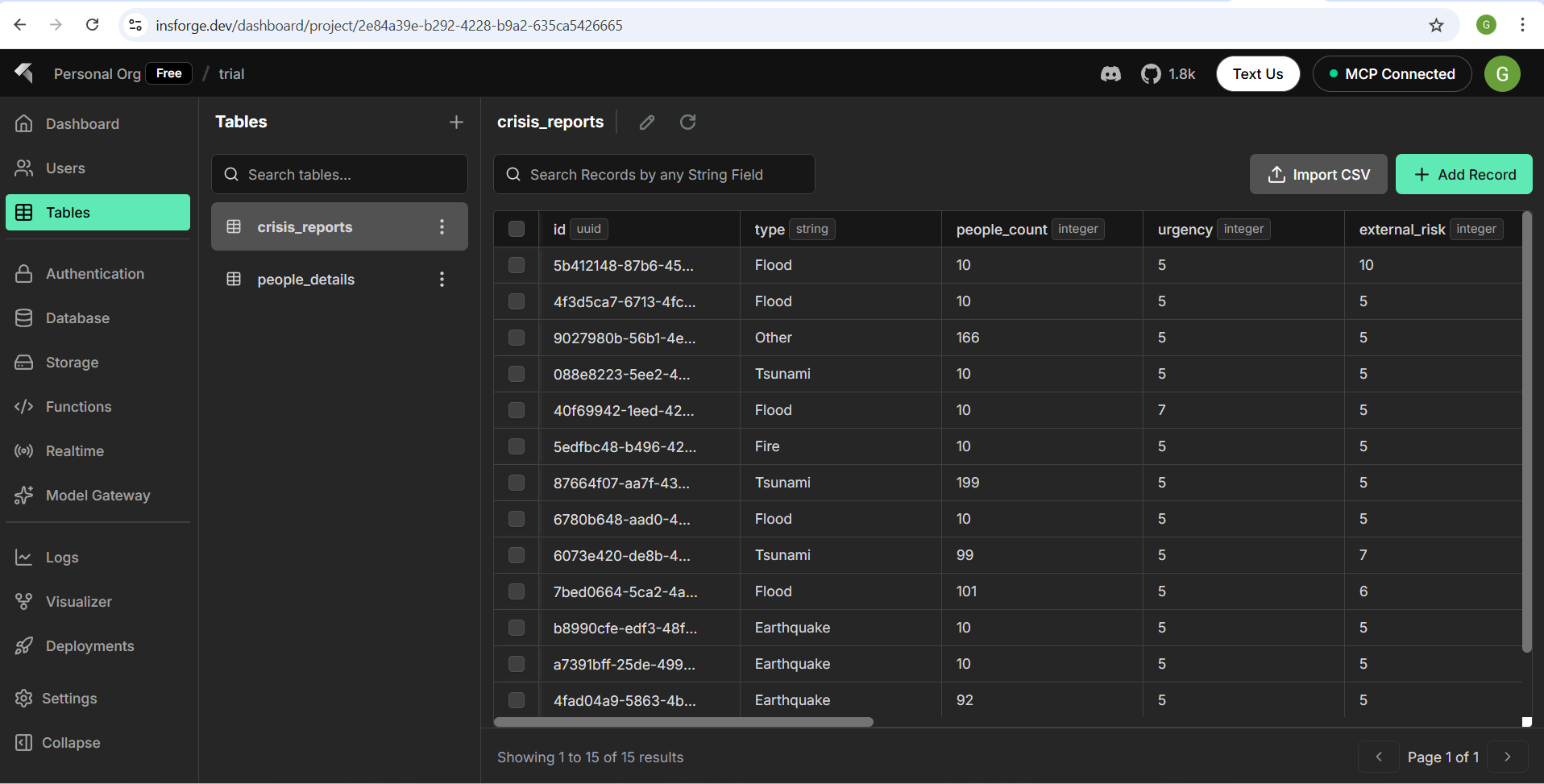Open the GitHub 1.8k stars link
The height and width of the screenshot is (784, 1544).
tap(1168, 74)
